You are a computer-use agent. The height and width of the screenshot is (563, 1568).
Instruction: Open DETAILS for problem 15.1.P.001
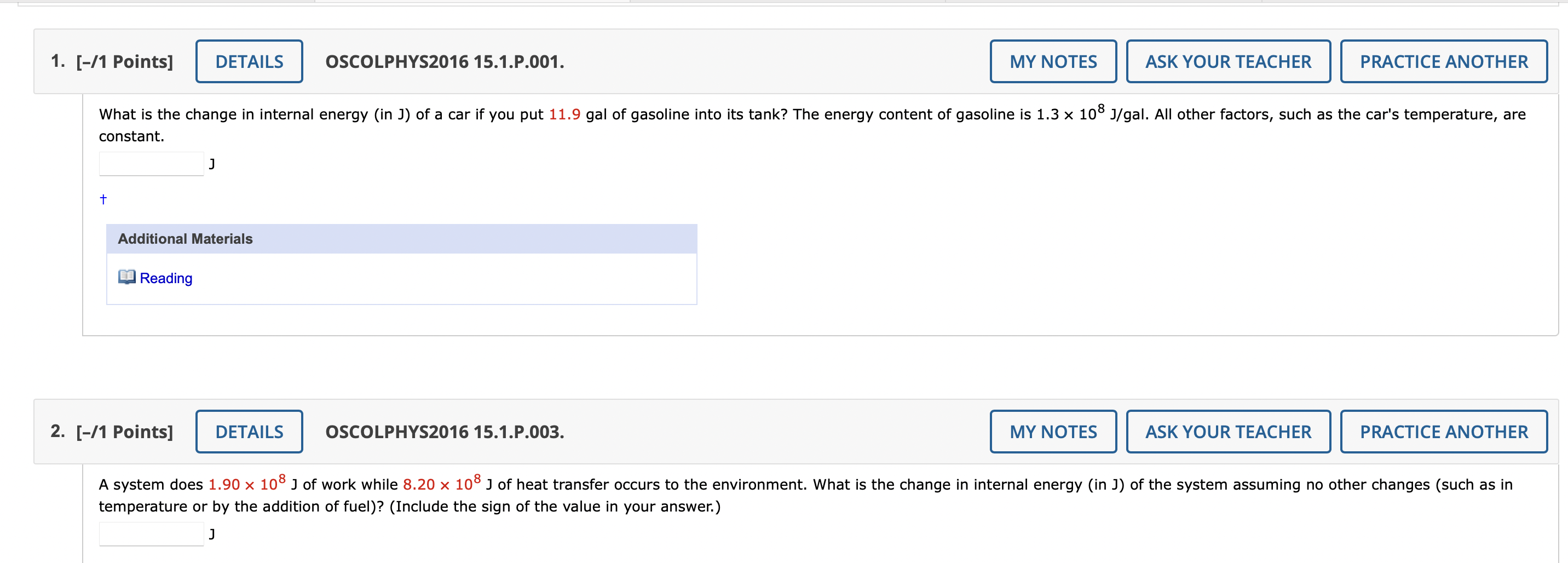click(249, 61)
